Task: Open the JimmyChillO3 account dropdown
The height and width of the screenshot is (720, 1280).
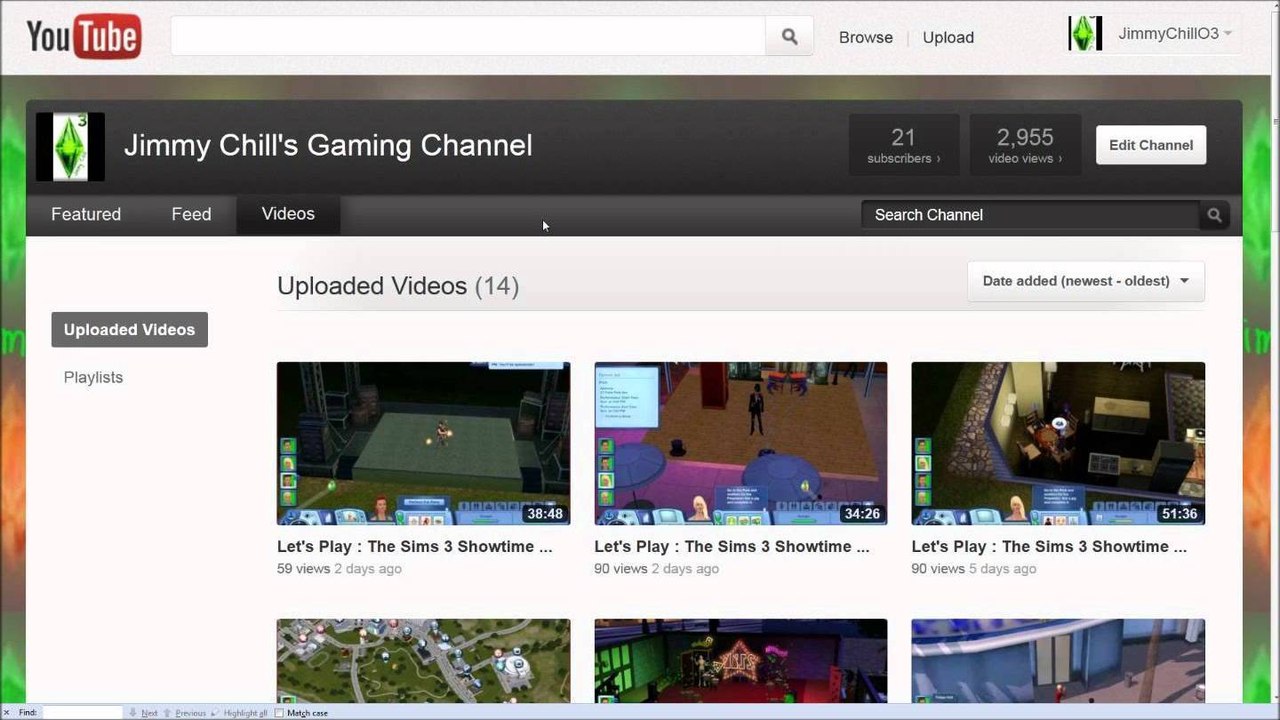Action: point(1175,34)
